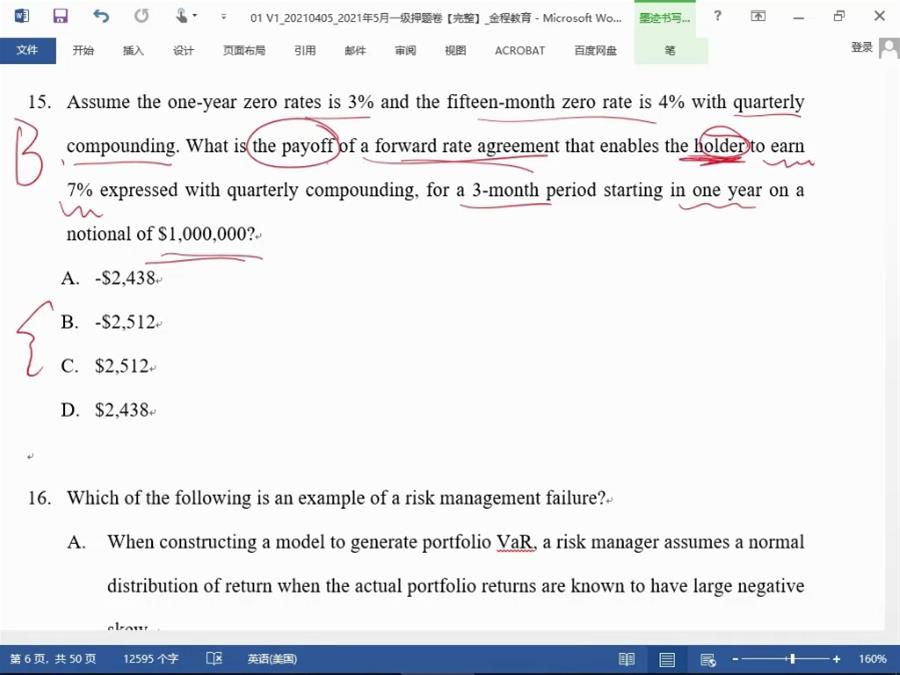Screen dimensions: 900x675
Task: Switch to the 视图 ribbon tab
Action: (x=455, y=51)
